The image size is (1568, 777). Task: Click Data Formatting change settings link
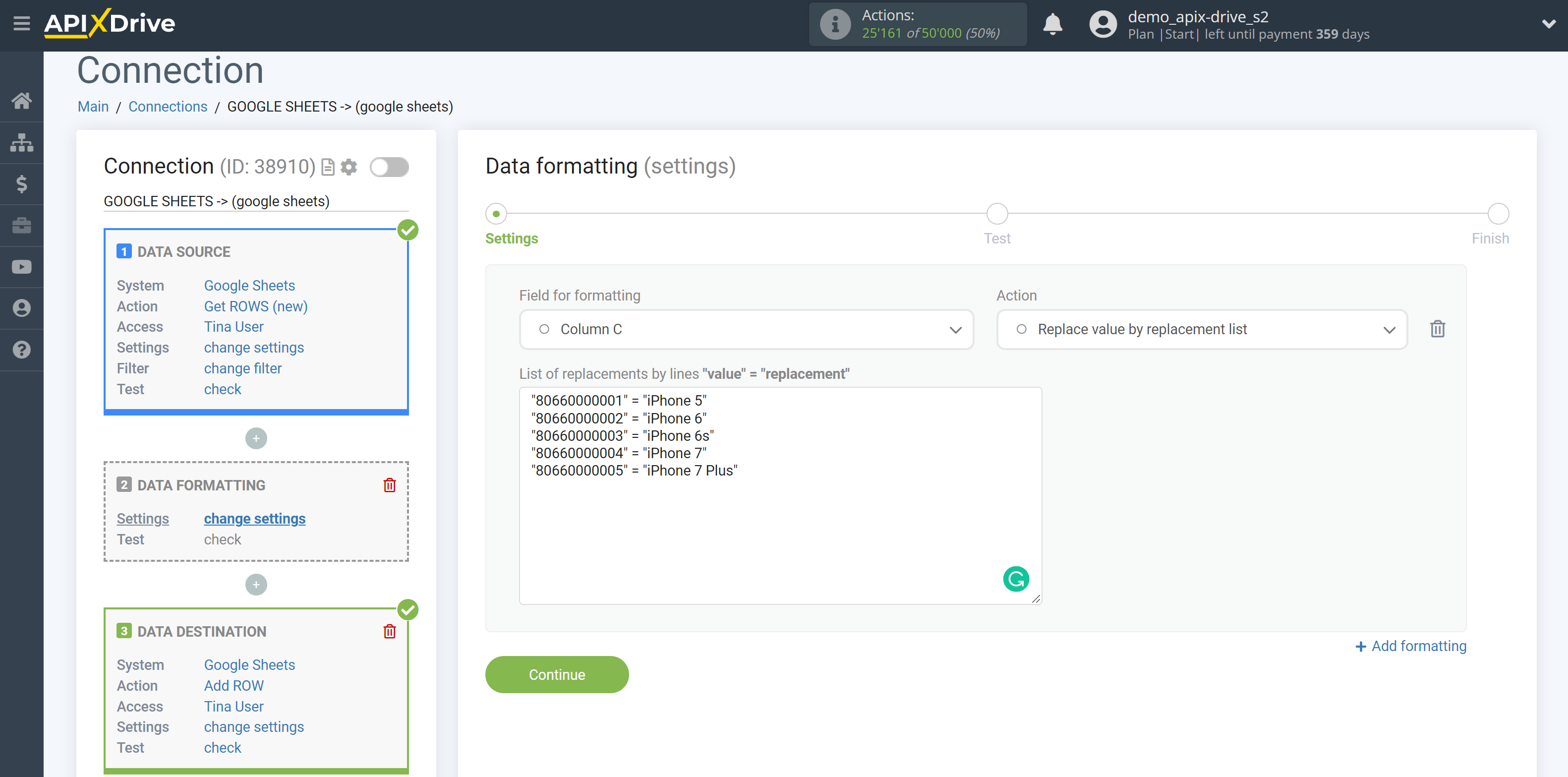[x=254, y=519]
